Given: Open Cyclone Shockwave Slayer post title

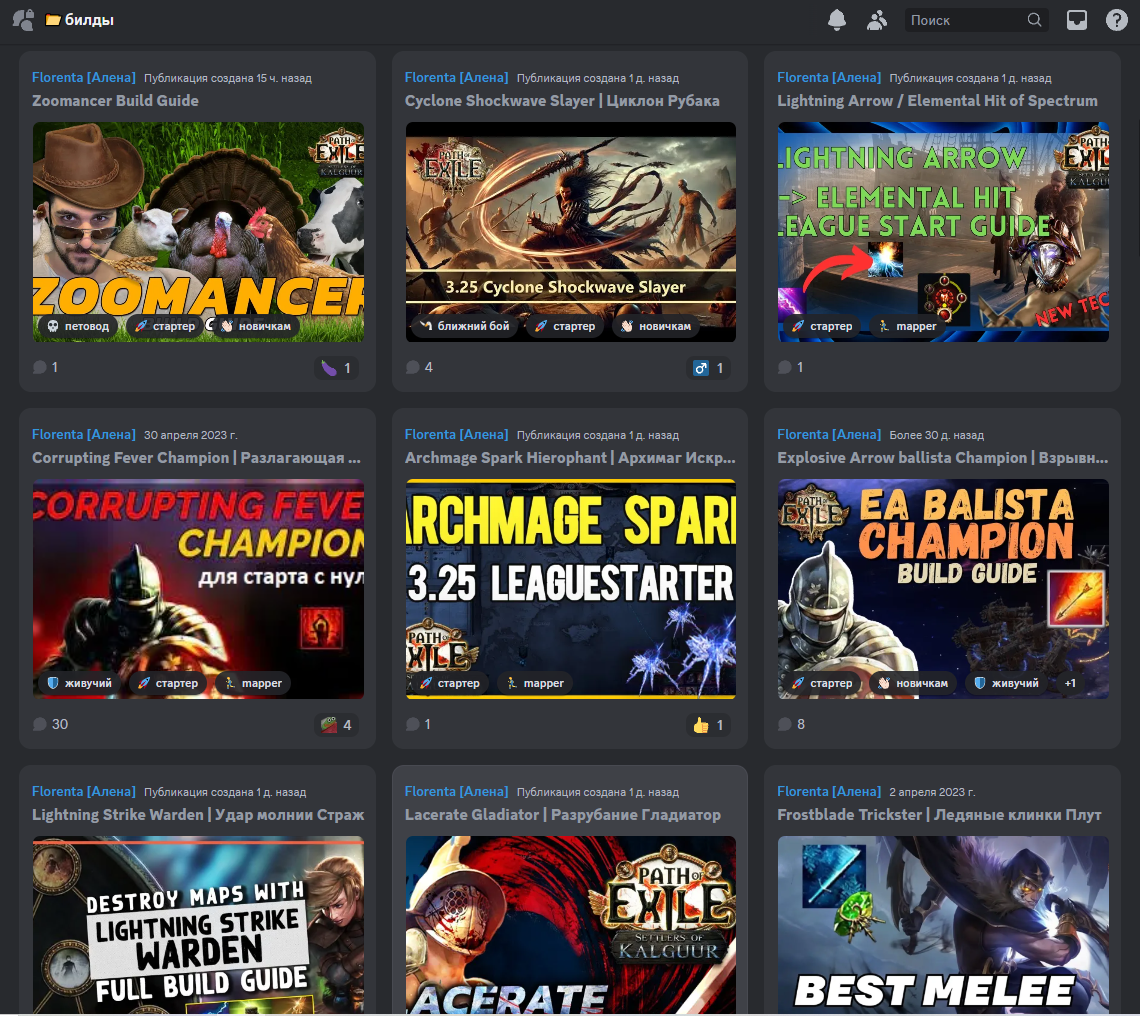Looking at the screenshot, I should (x=562, y=100).
